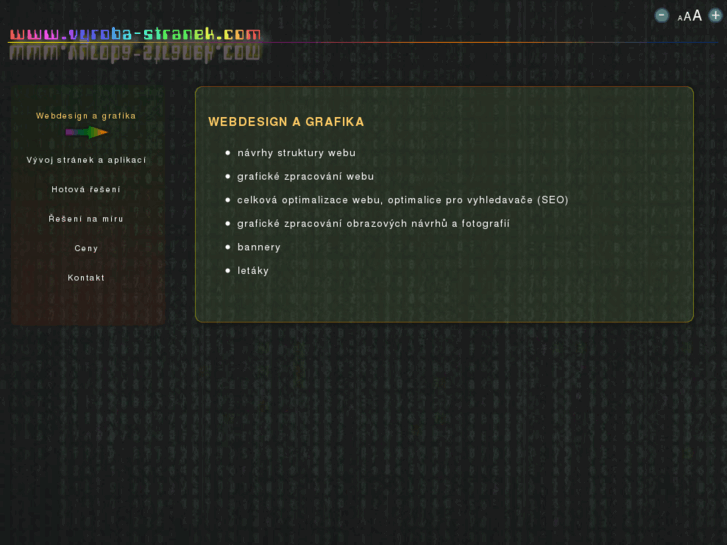The image size is (727, 545).
Task: Go to Vývoj stránek a aplikací
Action: [86, 160]
